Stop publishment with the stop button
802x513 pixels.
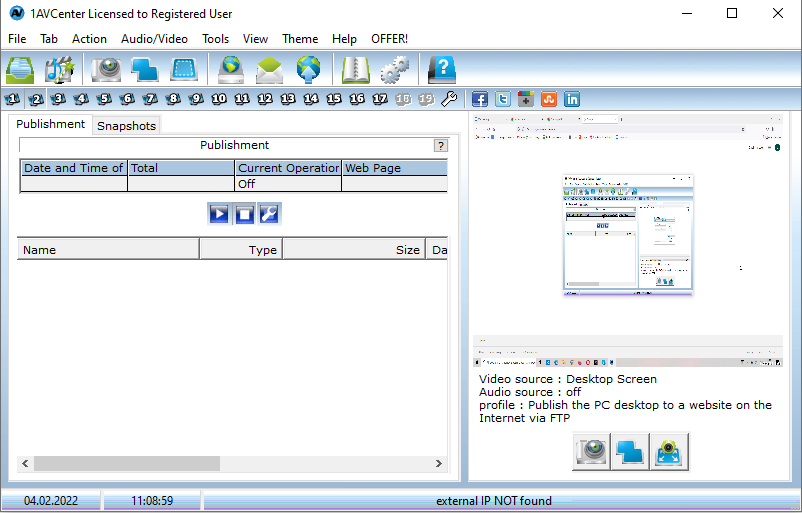(244, 213)
